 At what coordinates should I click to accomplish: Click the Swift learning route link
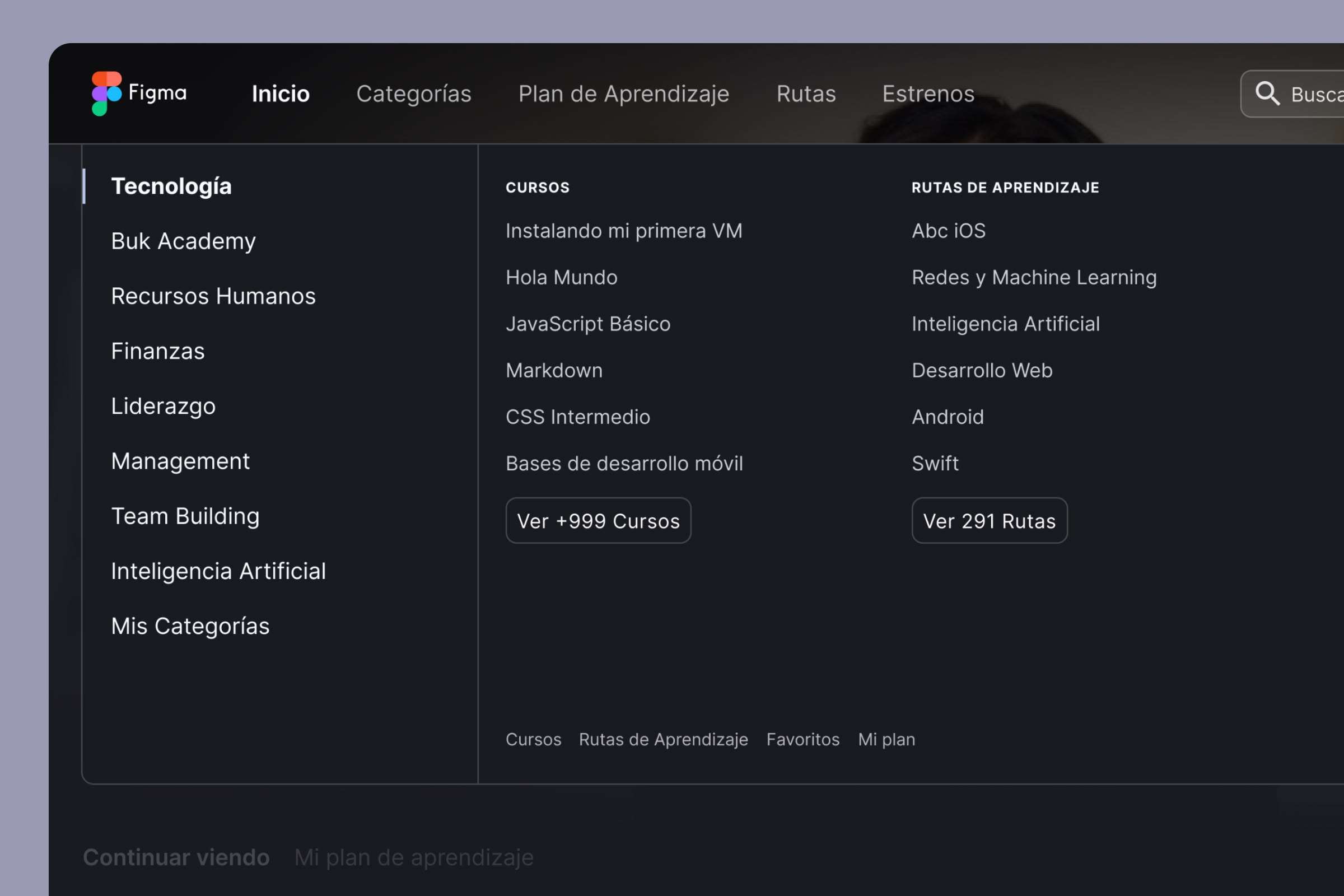(934, 464)
